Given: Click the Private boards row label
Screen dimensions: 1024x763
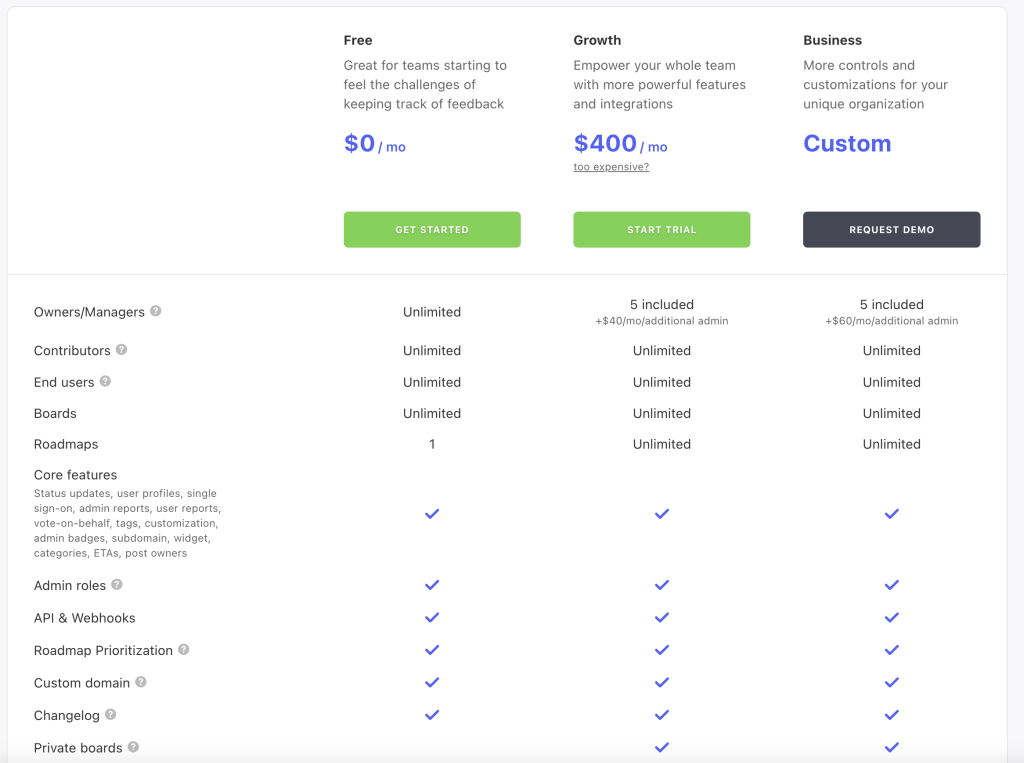Looking at the screenshot, I should (78, 748).
